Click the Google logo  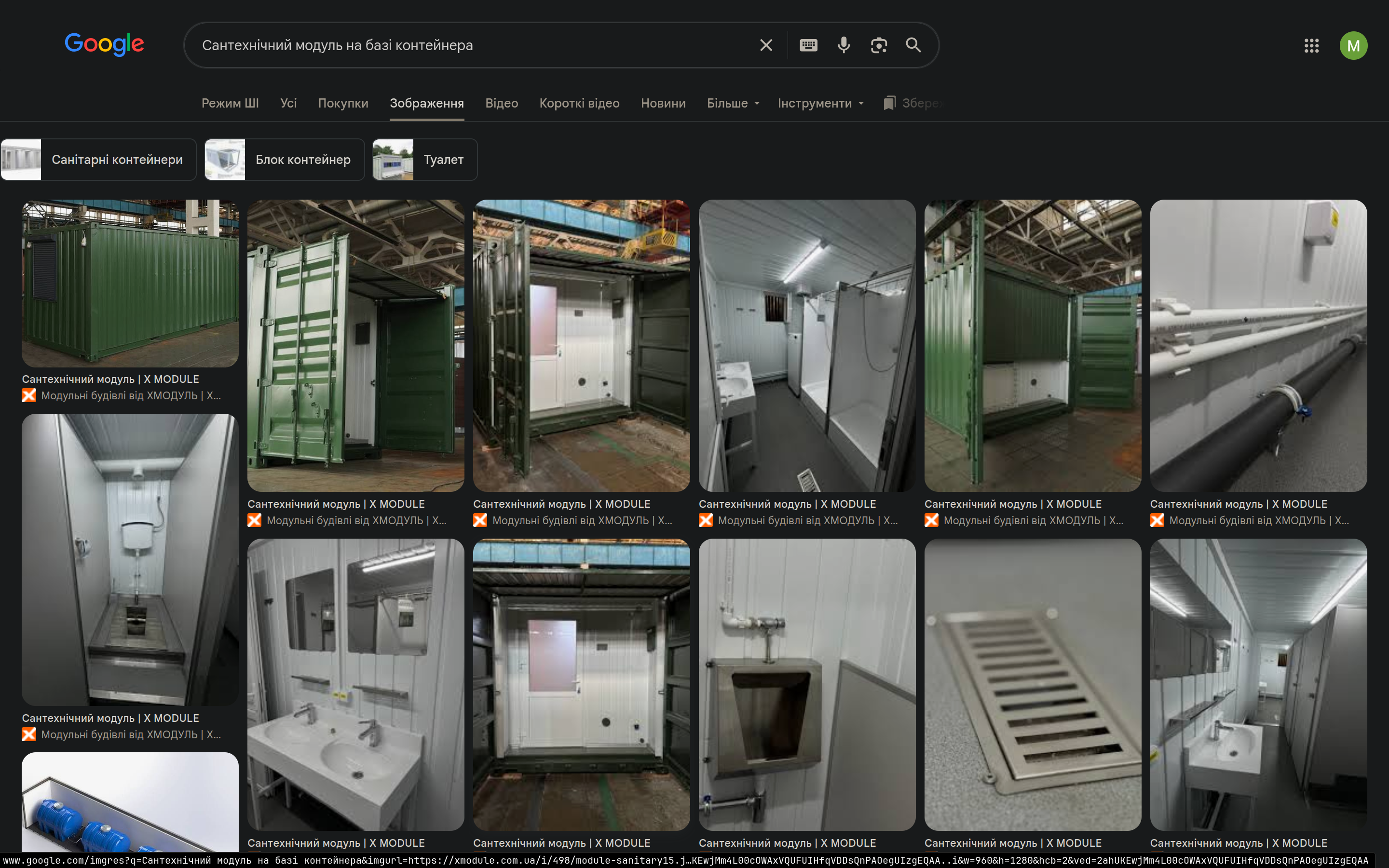(104, 44)
